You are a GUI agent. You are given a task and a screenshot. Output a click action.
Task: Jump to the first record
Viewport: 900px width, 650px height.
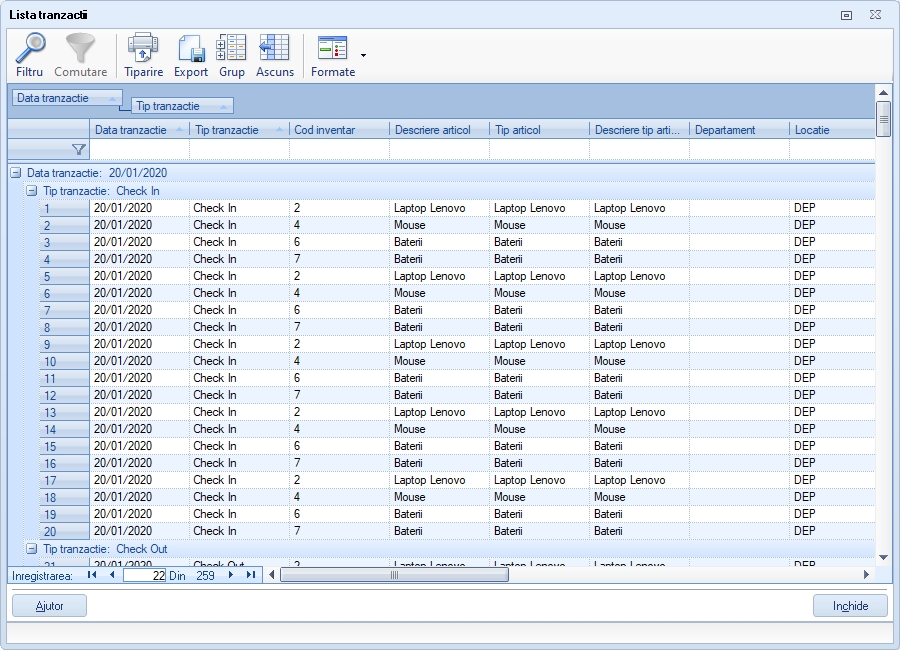tap(91, 575)
